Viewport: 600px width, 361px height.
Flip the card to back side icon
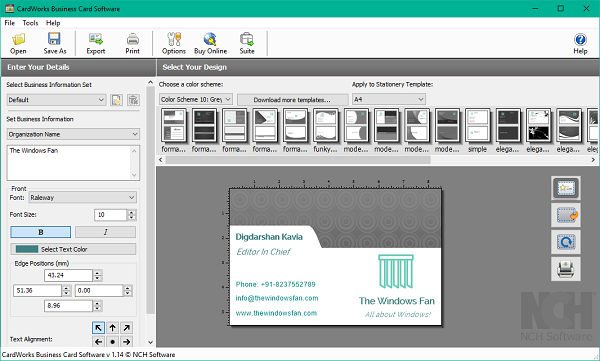click(566, 215)
